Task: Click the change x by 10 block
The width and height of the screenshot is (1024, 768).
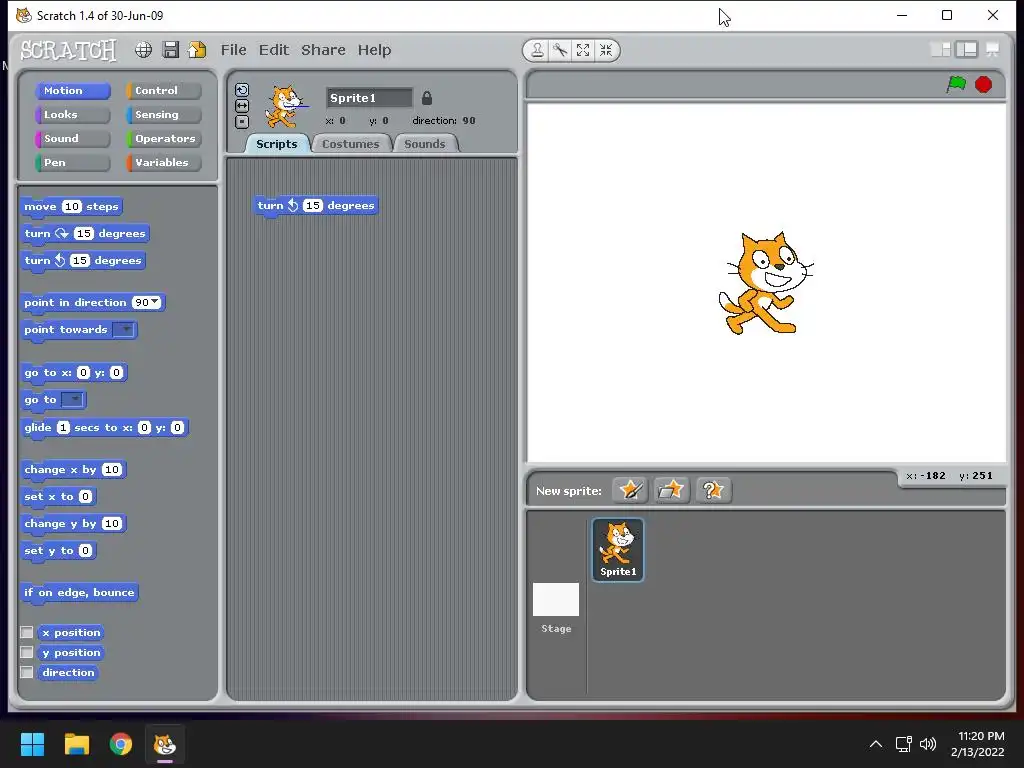Action: pos(73,470)
